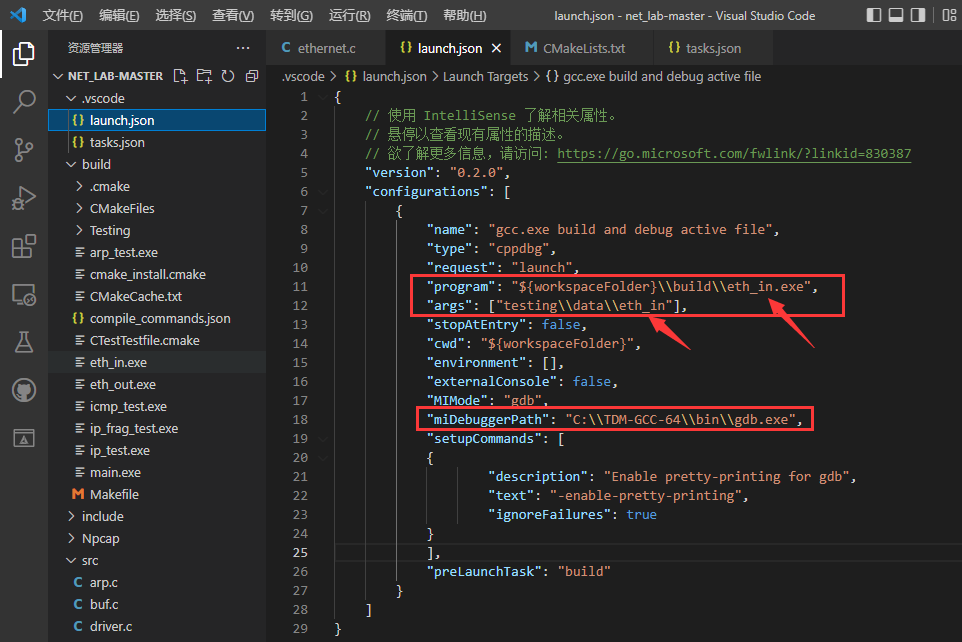Open Run and Debug view
This screenshot has width=962, height=642.
pos(23,198)
